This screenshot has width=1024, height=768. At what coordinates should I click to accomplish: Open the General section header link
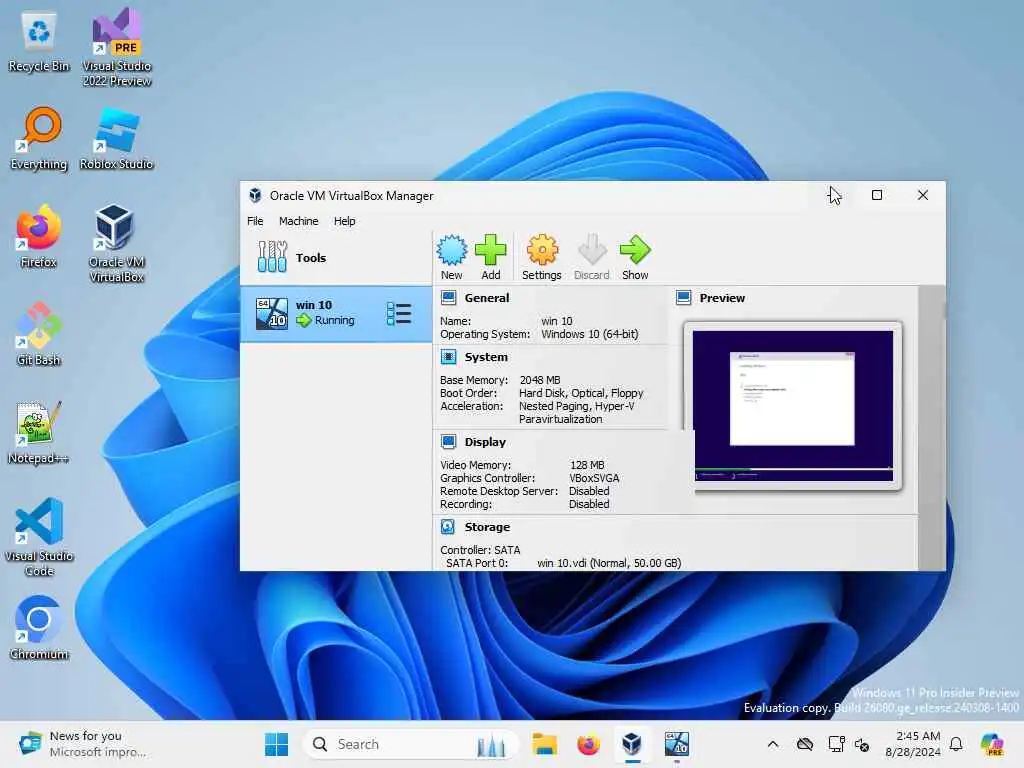(487, 298)
